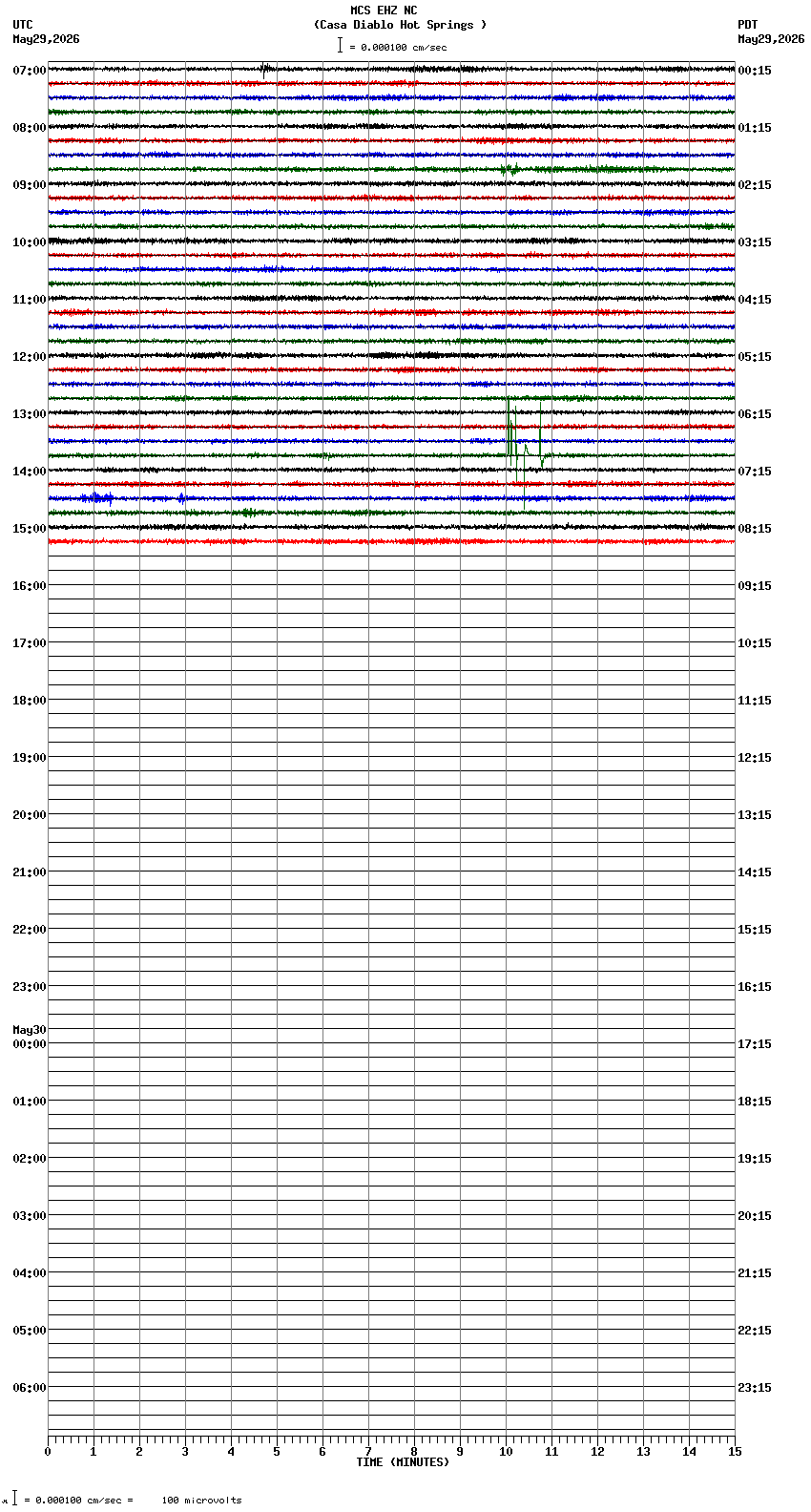Click the 17:15 PDT time label
The height and width of the screenshot is (1512, 811).
click(755, 1043)
